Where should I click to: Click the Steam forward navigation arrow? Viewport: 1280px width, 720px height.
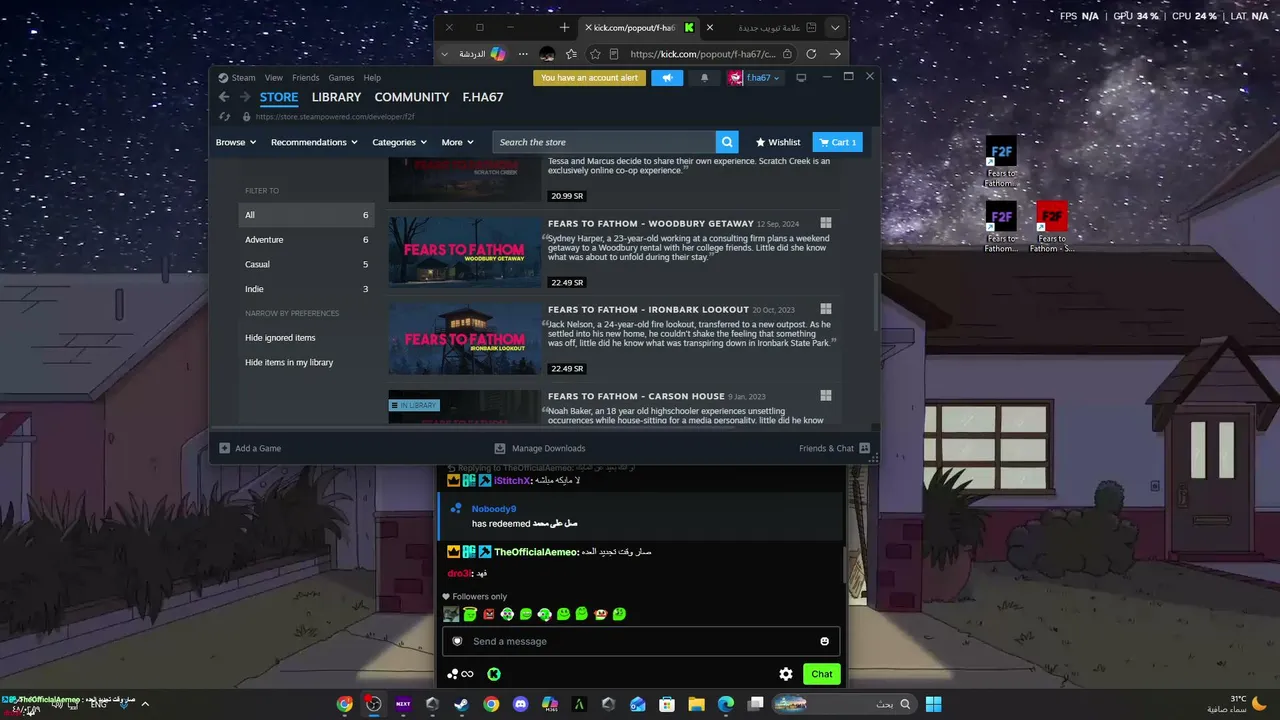[x=245, y=97]
